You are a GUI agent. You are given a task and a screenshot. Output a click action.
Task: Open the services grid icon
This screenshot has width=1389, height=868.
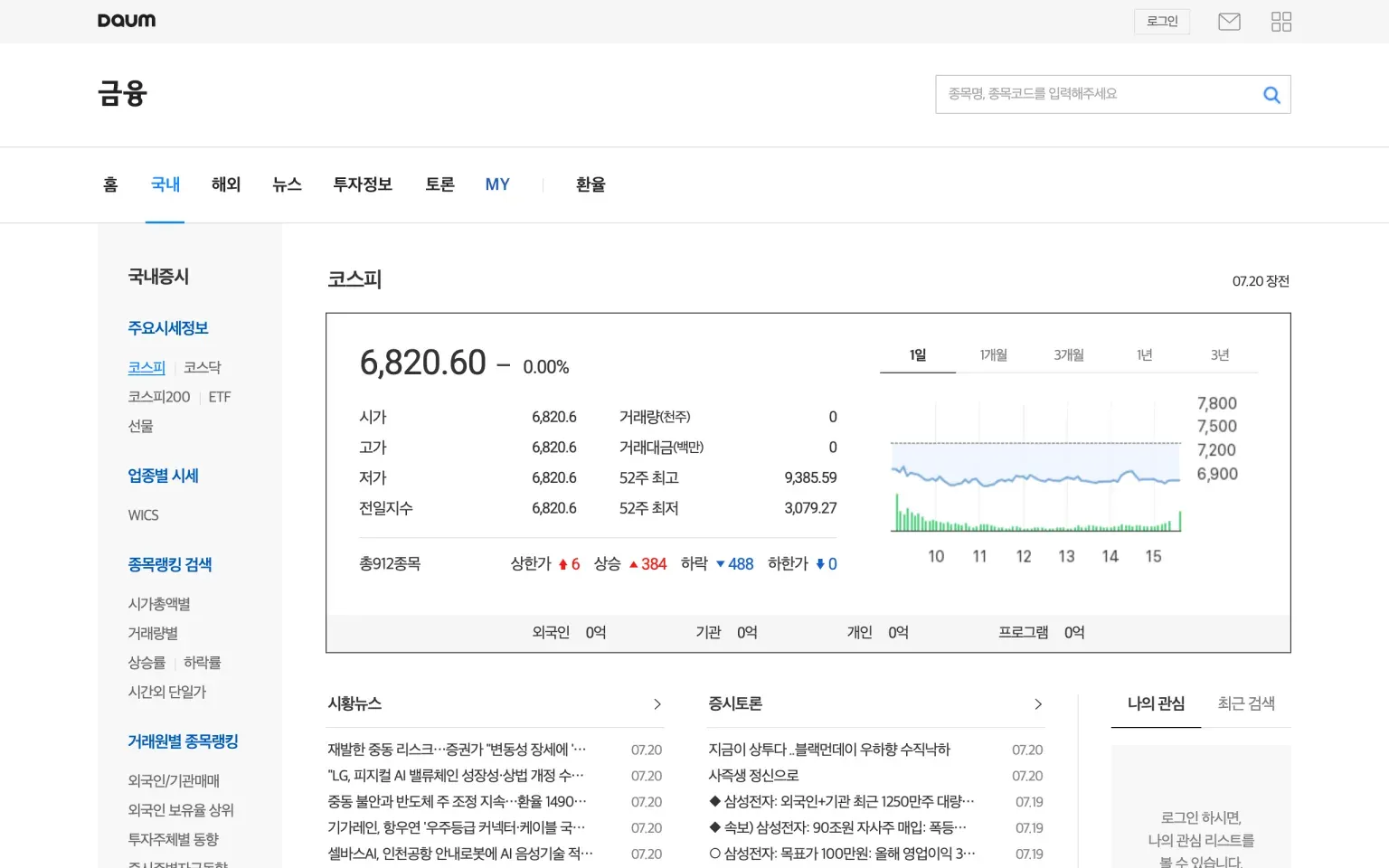point(1281,22)
